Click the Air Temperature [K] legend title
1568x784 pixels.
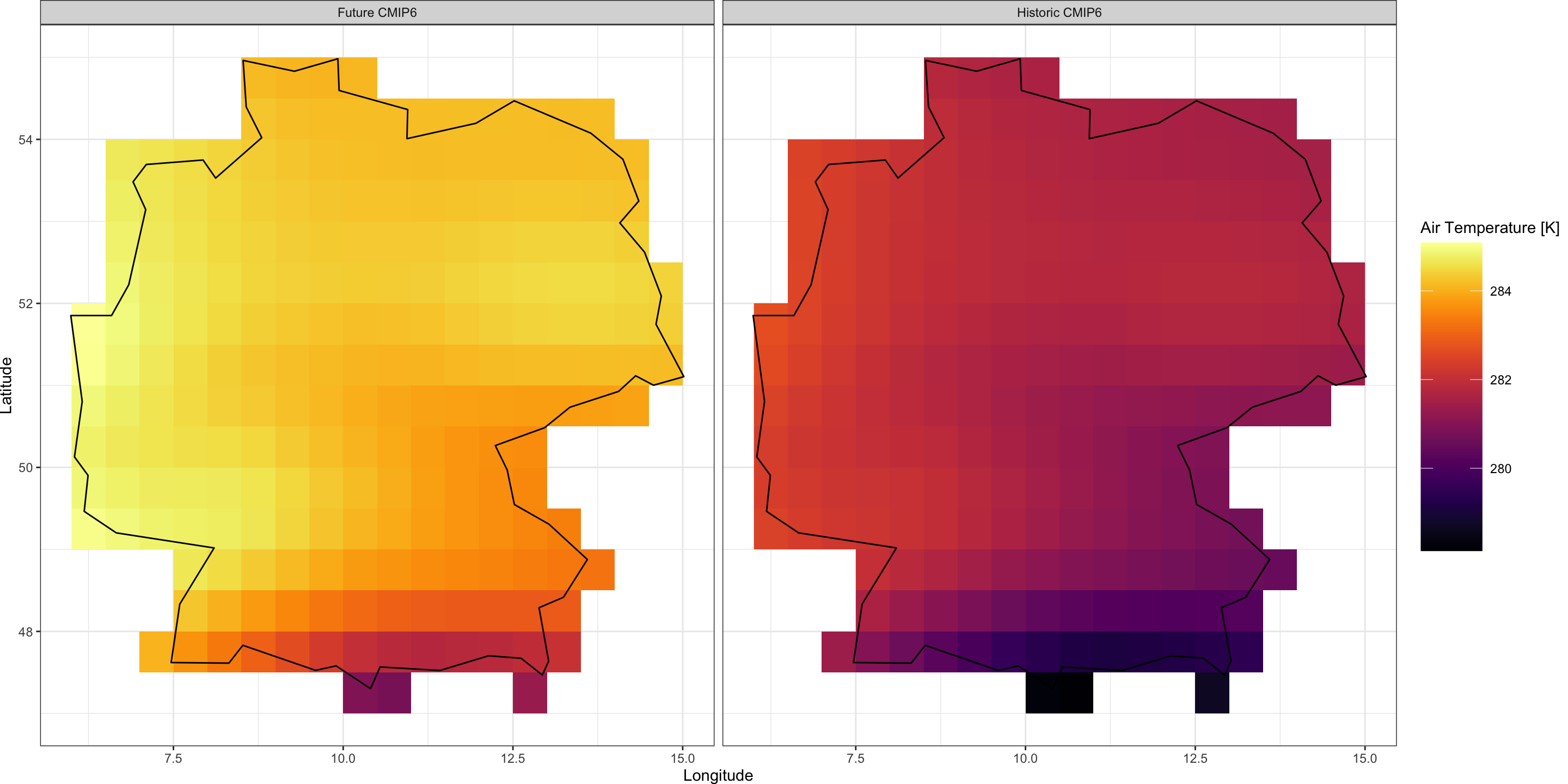1489,228
